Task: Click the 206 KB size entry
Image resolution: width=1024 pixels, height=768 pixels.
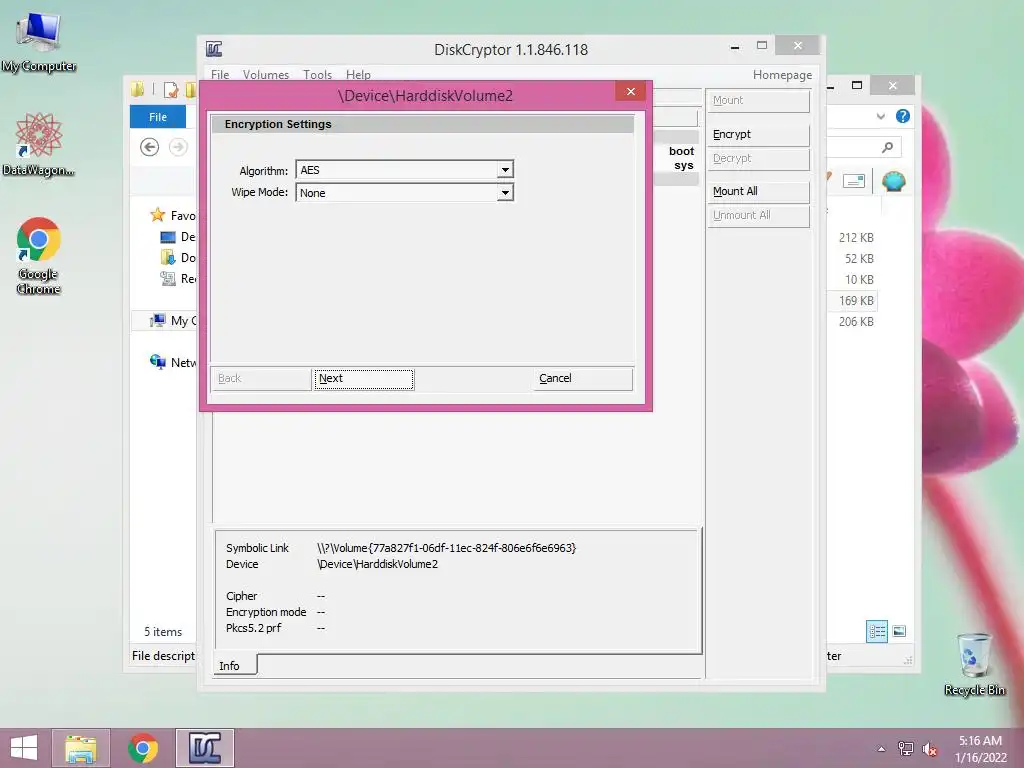Action: coord(856,321)
